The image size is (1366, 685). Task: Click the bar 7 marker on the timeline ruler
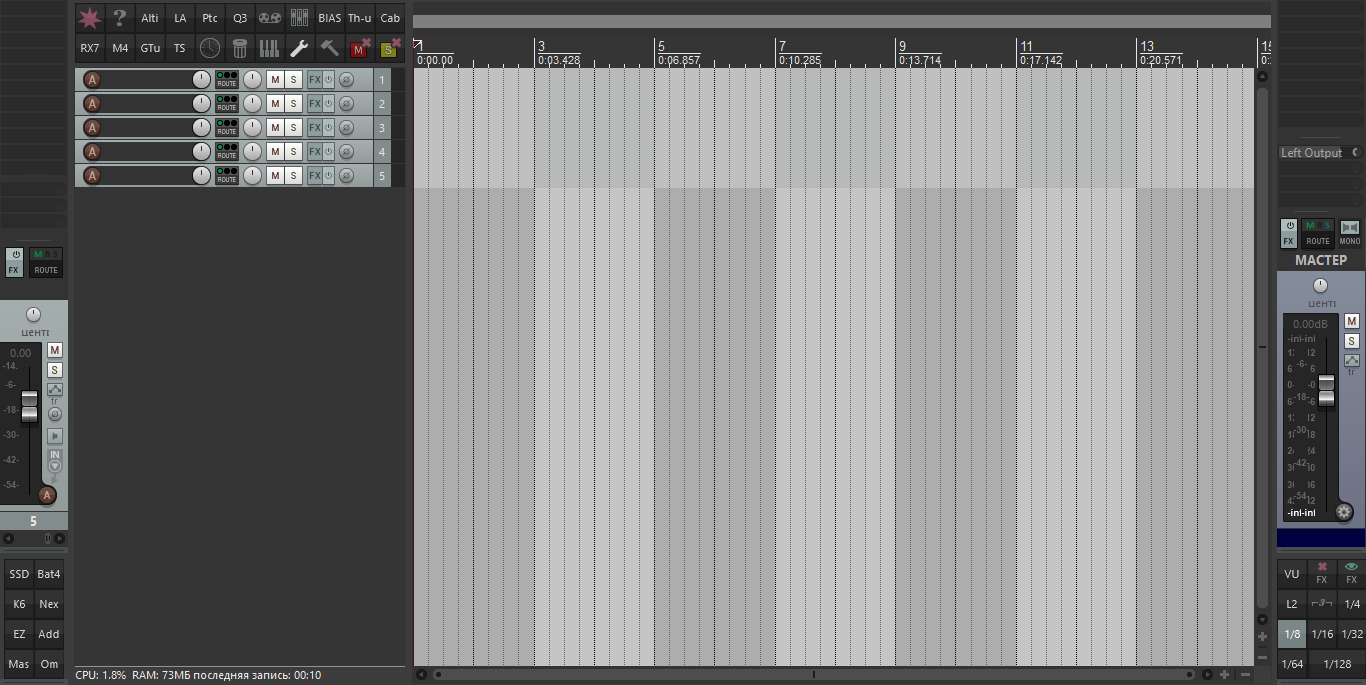pyautogui.click(x=782, y=47)
